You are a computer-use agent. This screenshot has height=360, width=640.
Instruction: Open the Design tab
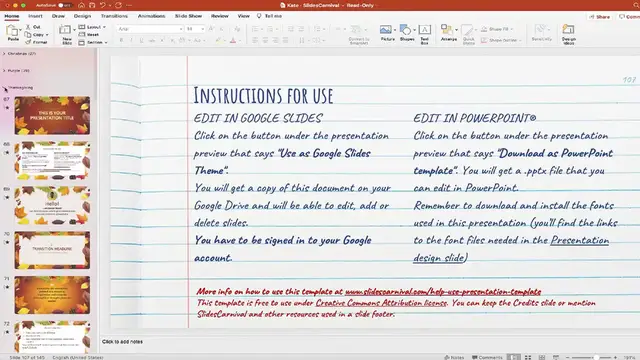(x=82, y=16)
